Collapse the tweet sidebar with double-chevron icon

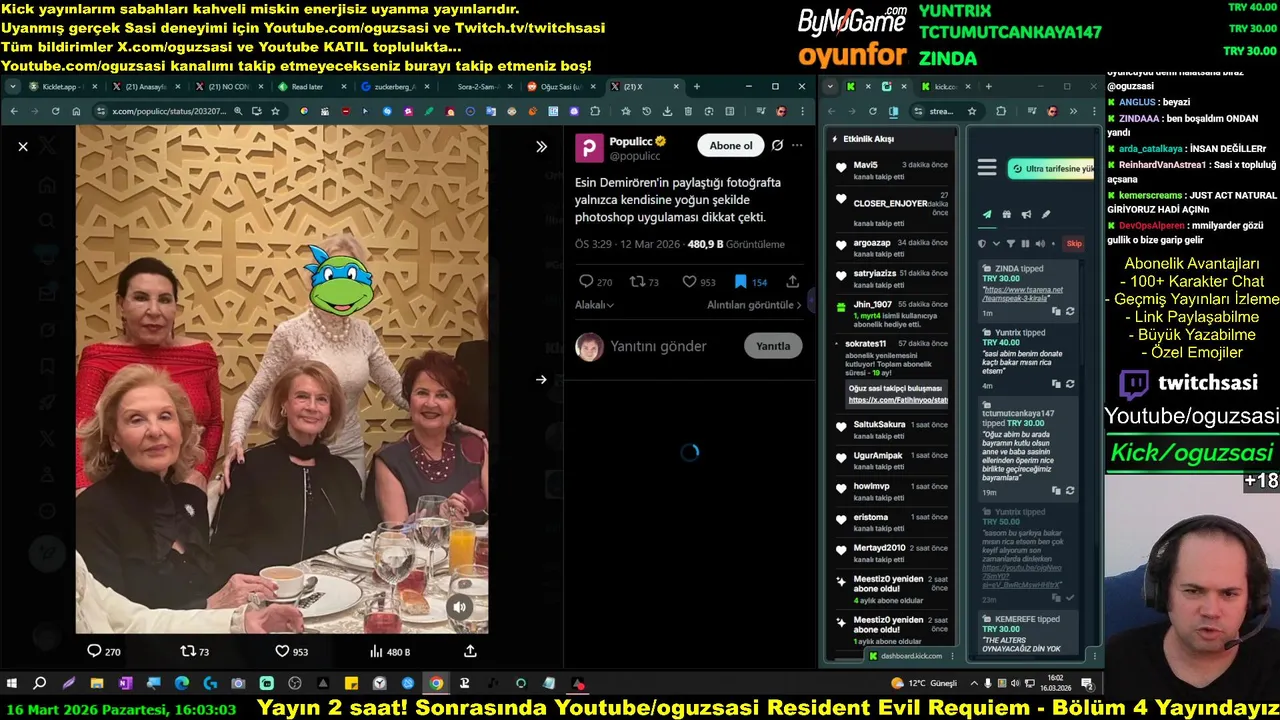coord(541,147)
